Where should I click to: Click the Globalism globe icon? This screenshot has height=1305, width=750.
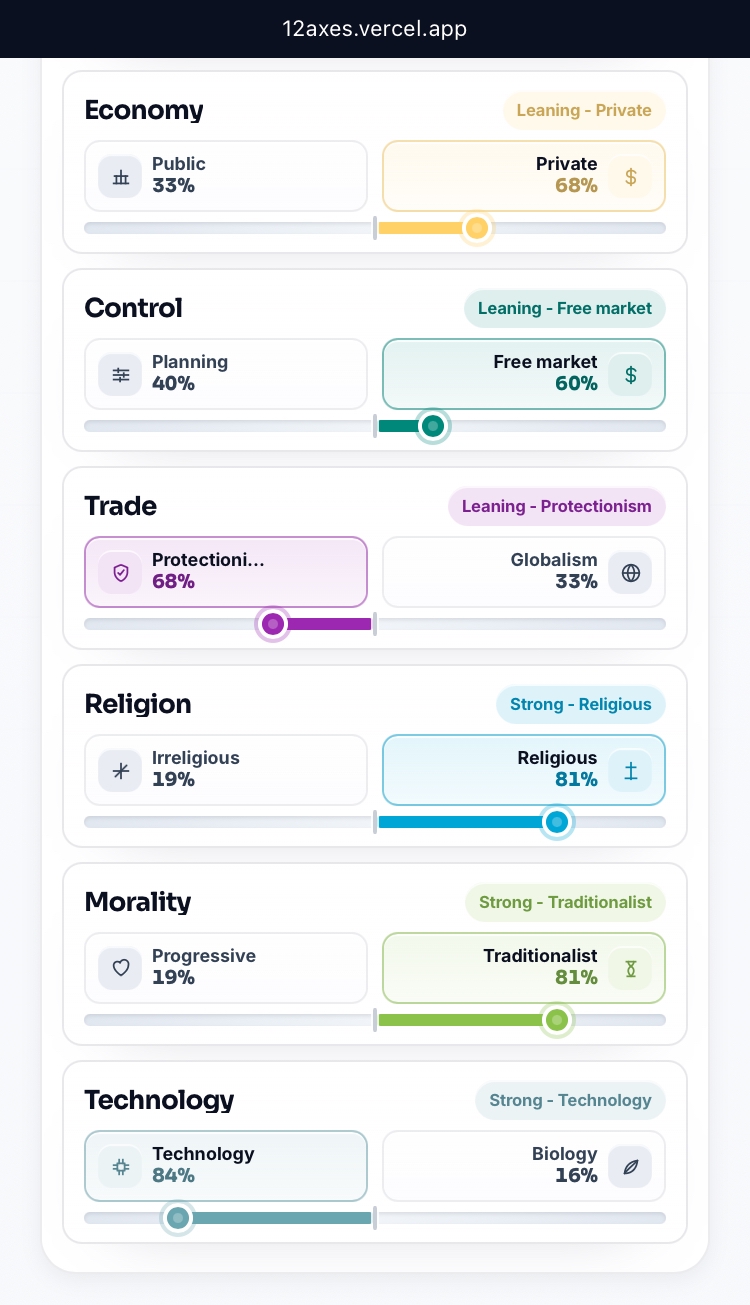[630, 573]
